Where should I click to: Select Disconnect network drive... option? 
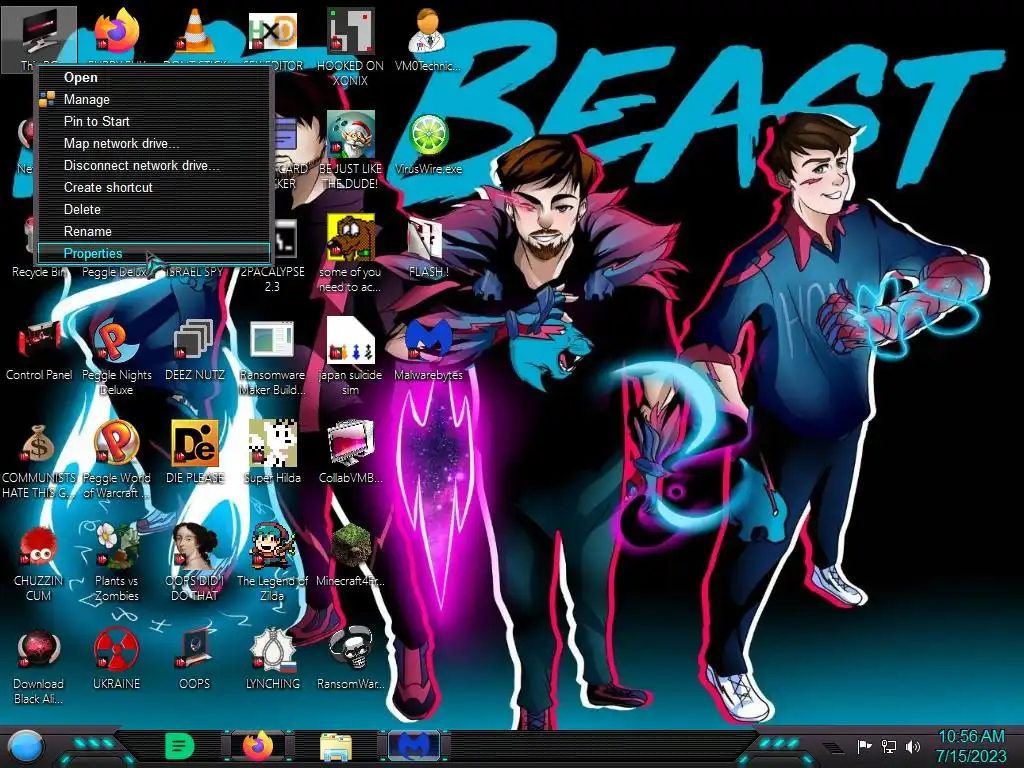tap(154, 166)
